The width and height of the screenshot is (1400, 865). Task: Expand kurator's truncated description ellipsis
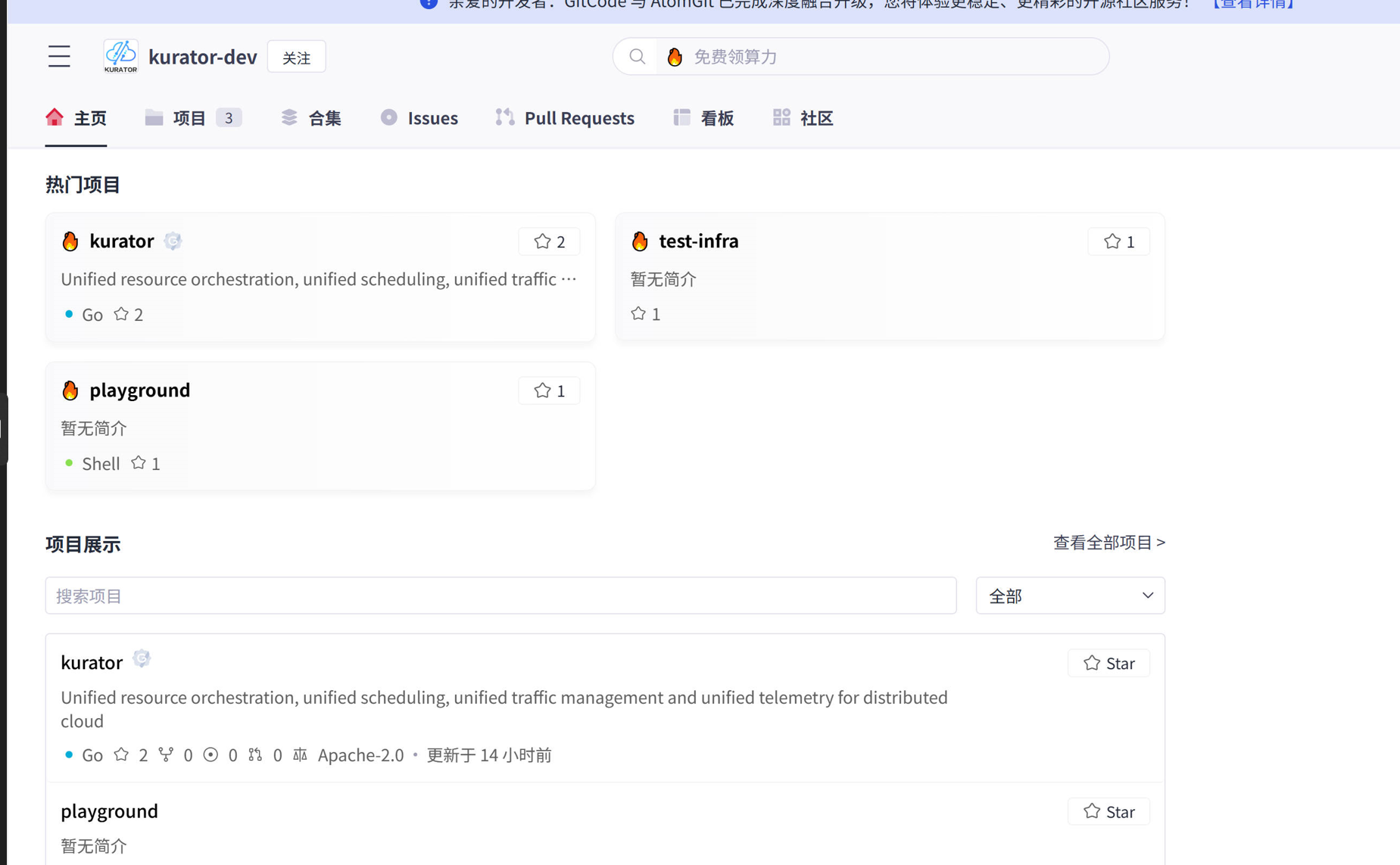pos(570,279)
